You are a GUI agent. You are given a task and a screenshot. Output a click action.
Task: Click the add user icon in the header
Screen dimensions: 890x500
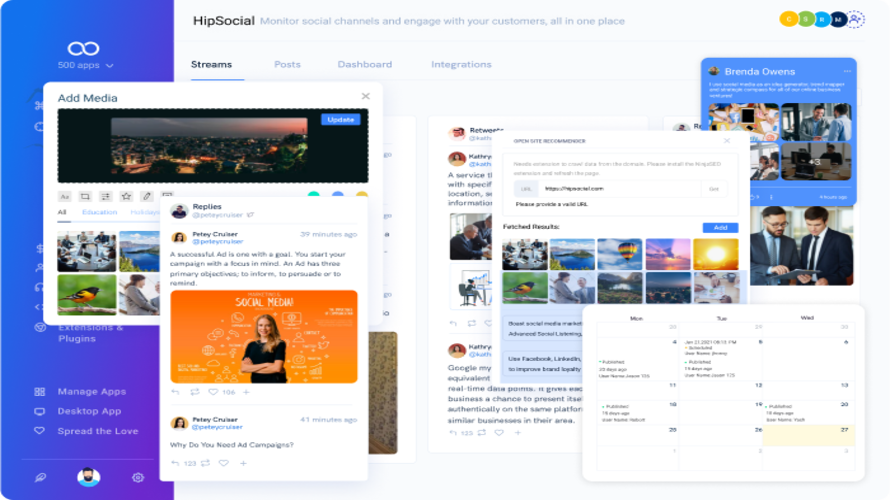click(856, 19)
